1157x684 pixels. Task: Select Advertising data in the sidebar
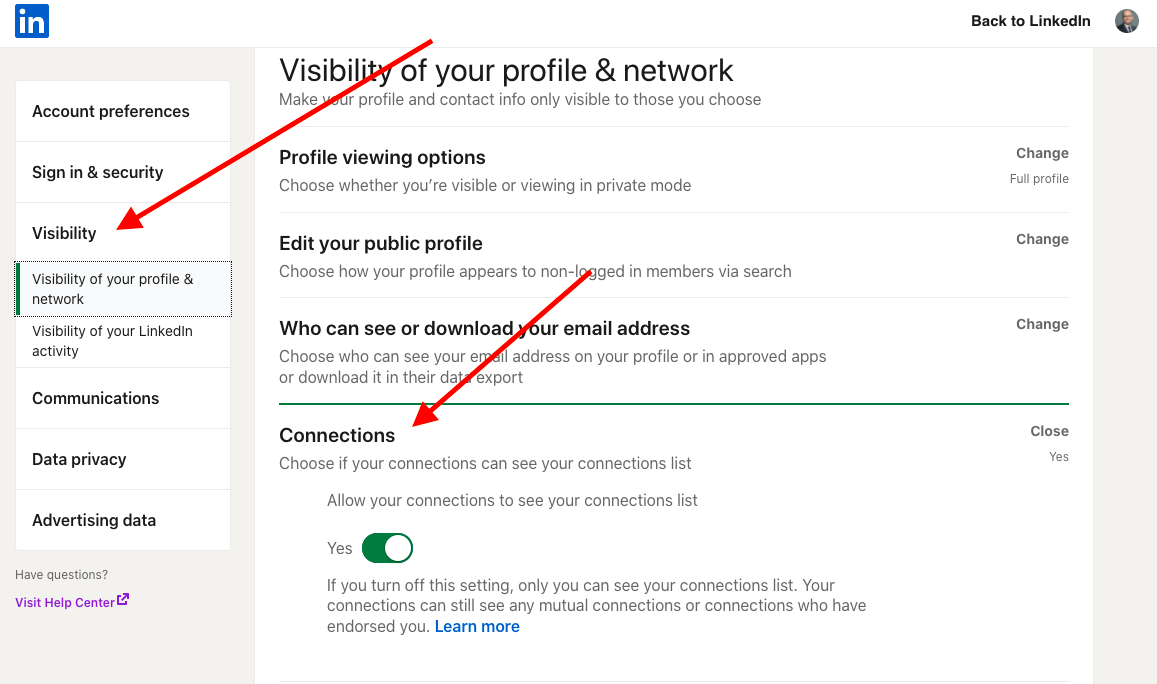pyautogui.click(x=94, y=520)
